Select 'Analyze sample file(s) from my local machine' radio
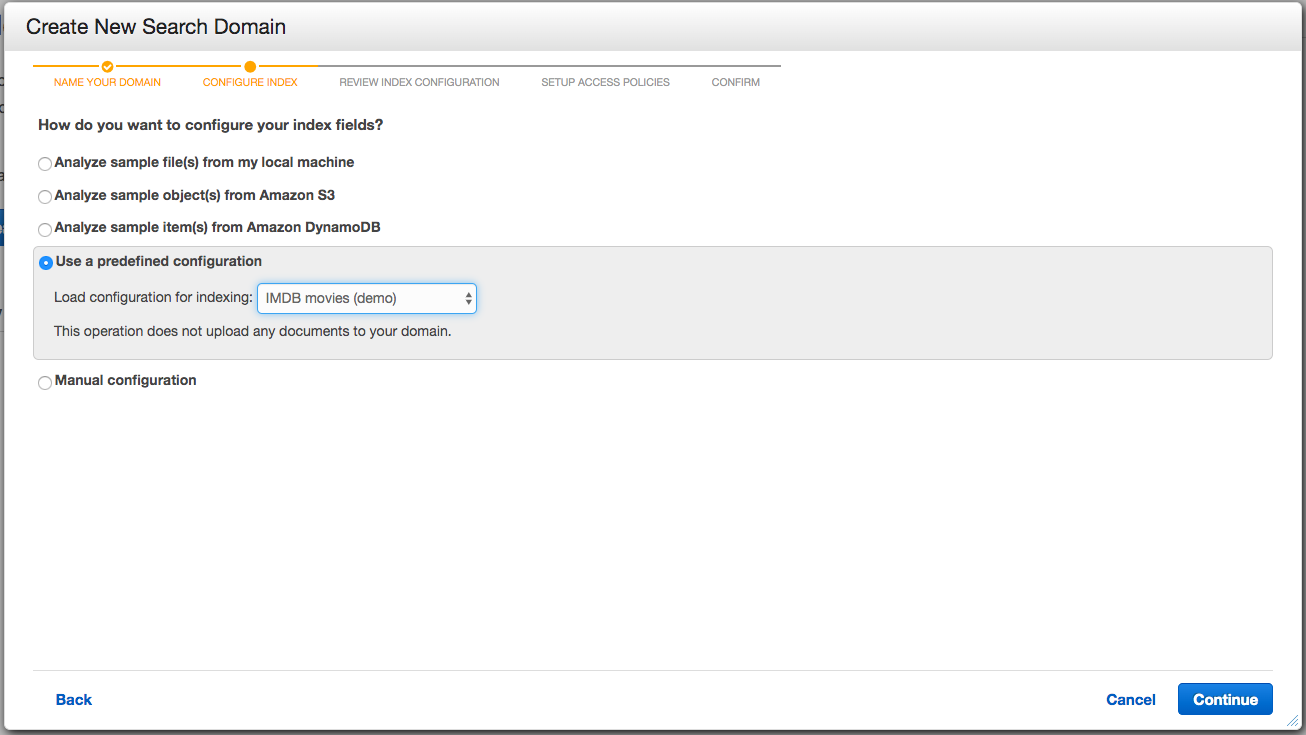The image size is (1306, 735). click(45, 164)
